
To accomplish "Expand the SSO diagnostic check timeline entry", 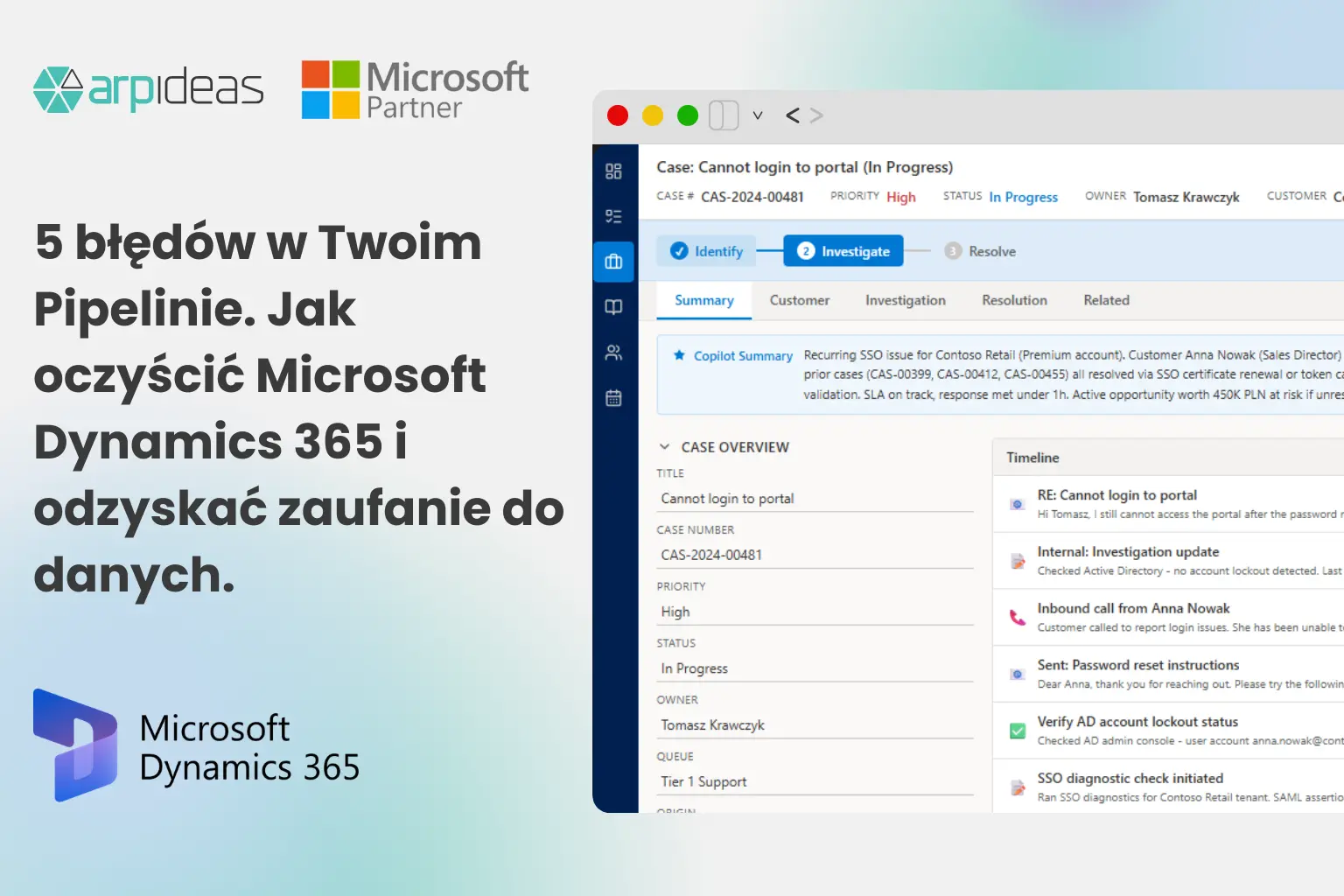I will 1129,778.
